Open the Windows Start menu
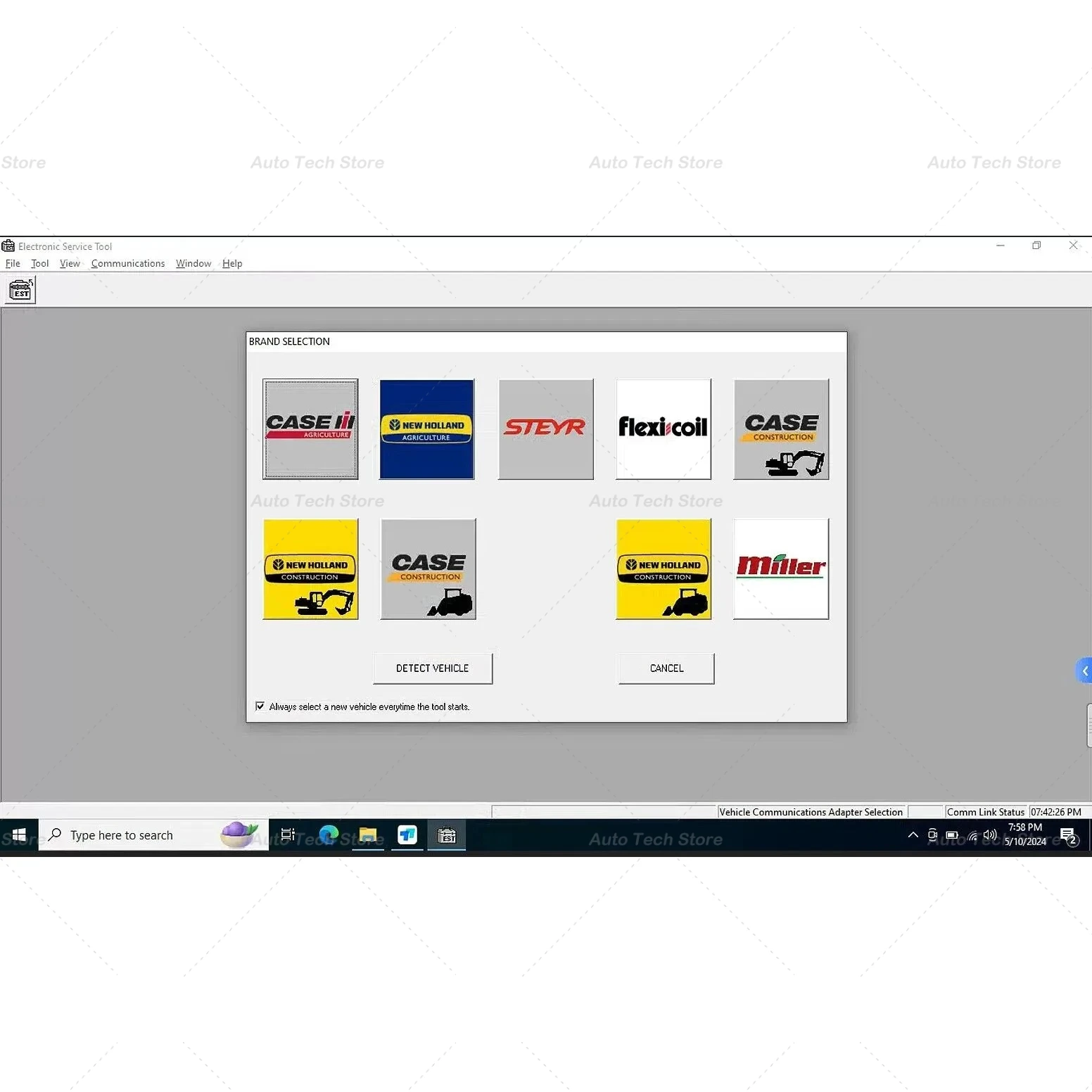 click(x=19, y=835)
